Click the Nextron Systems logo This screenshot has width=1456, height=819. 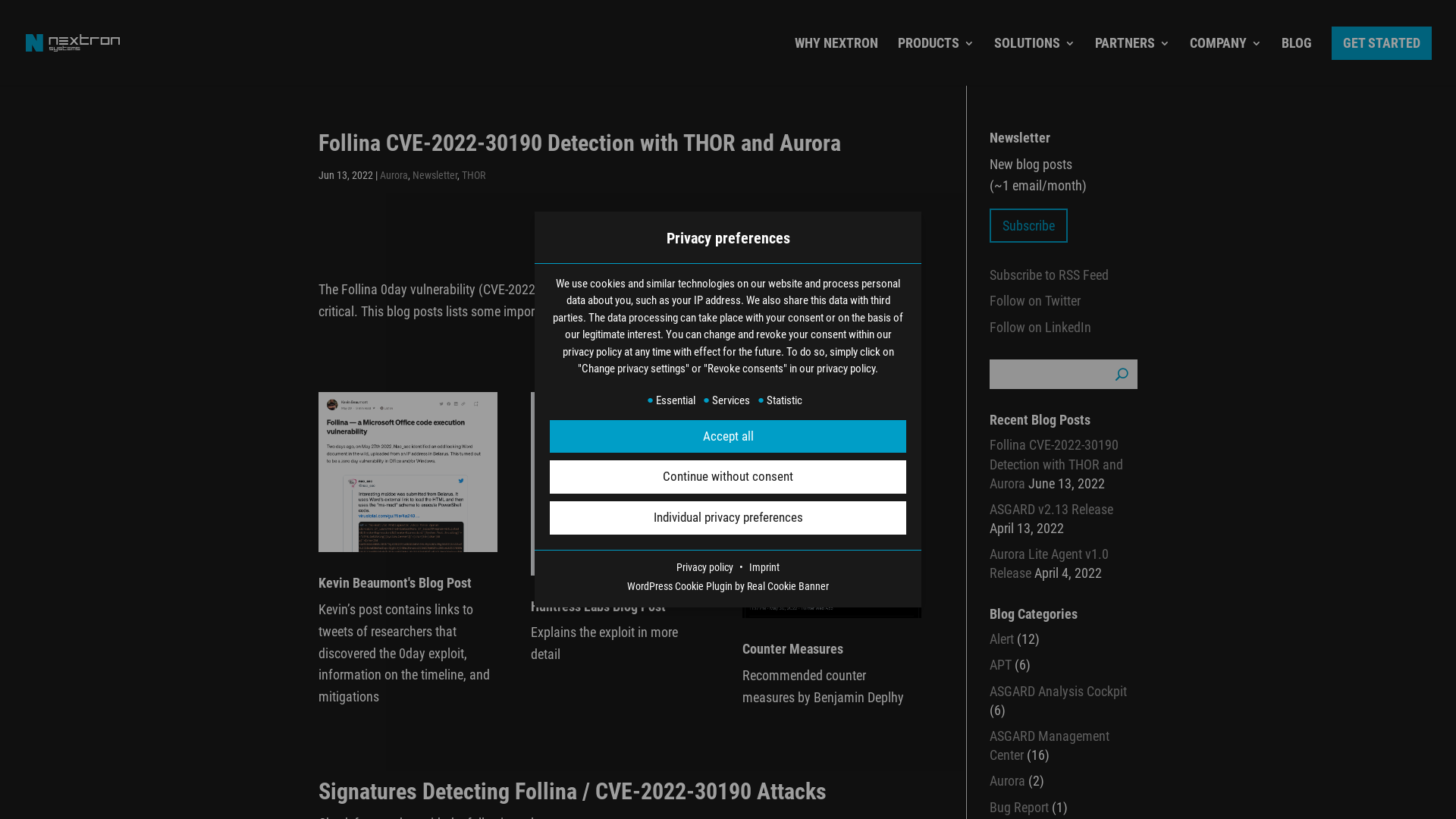73,42
